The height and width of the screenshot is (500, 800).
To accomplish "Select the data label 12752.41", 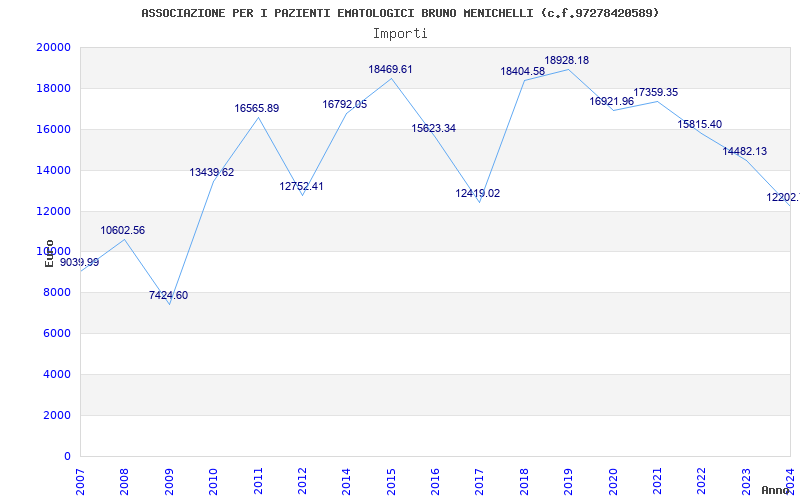I will click(302, 186).
